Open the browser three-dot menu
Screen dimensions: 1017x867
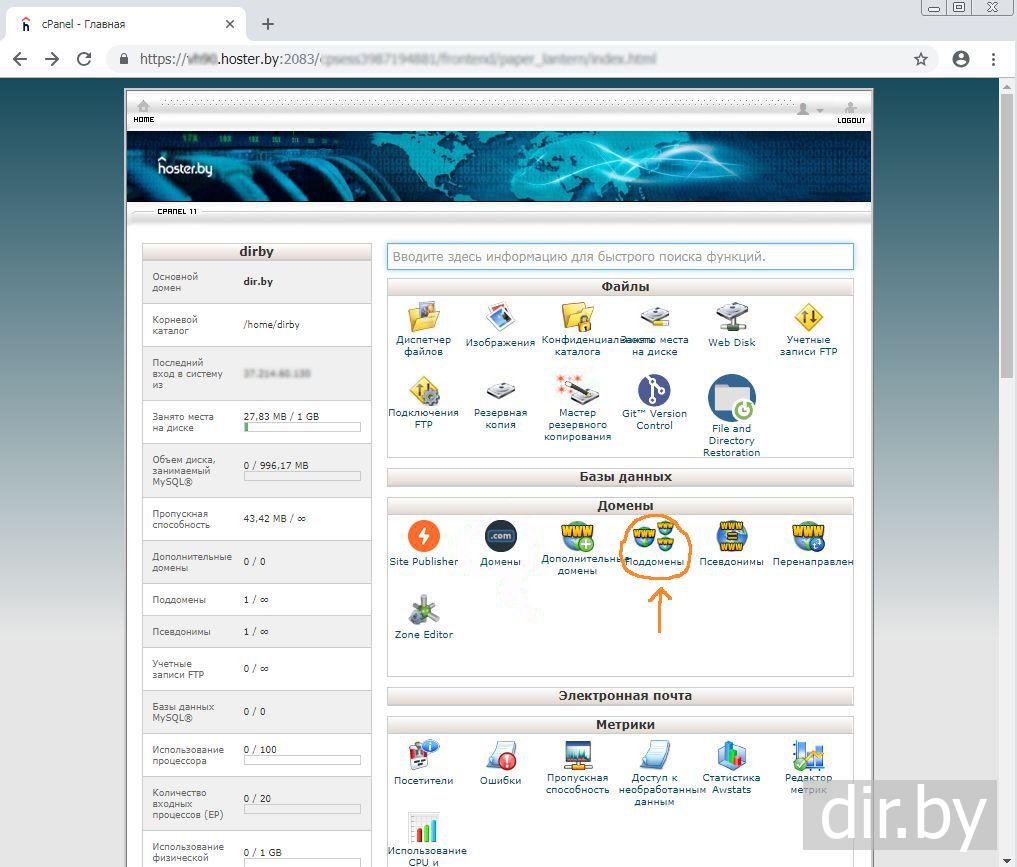(x=993, y=59)
